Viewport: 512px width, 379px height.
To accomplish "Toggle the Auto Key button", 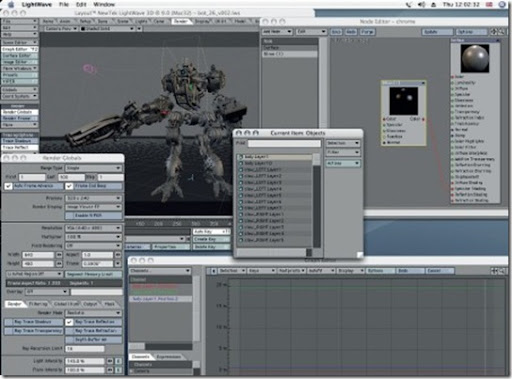I will 211,231.
